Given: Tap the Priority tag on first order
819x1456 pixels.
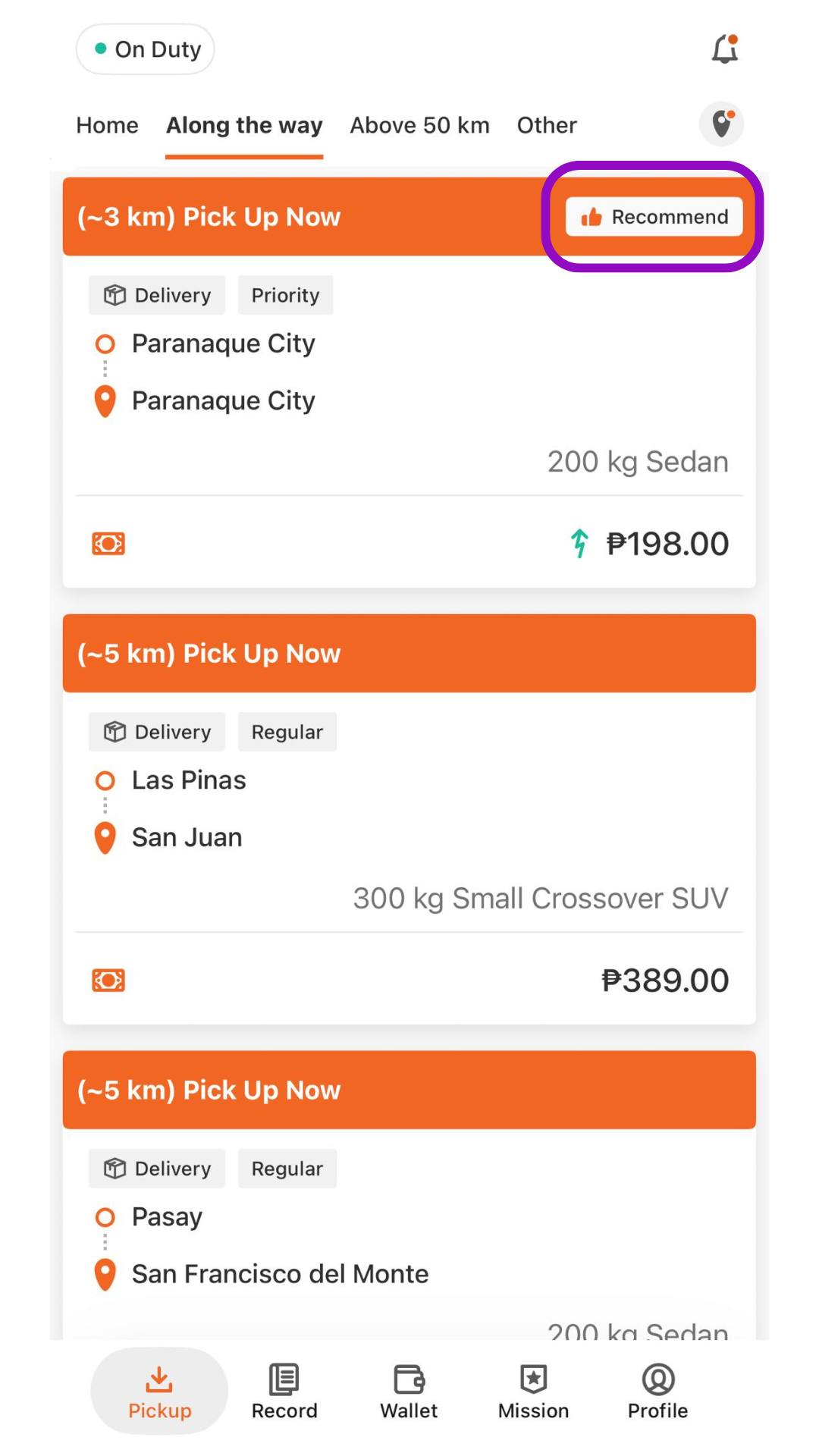Looking at the screenshot, I should coord(285,295).
